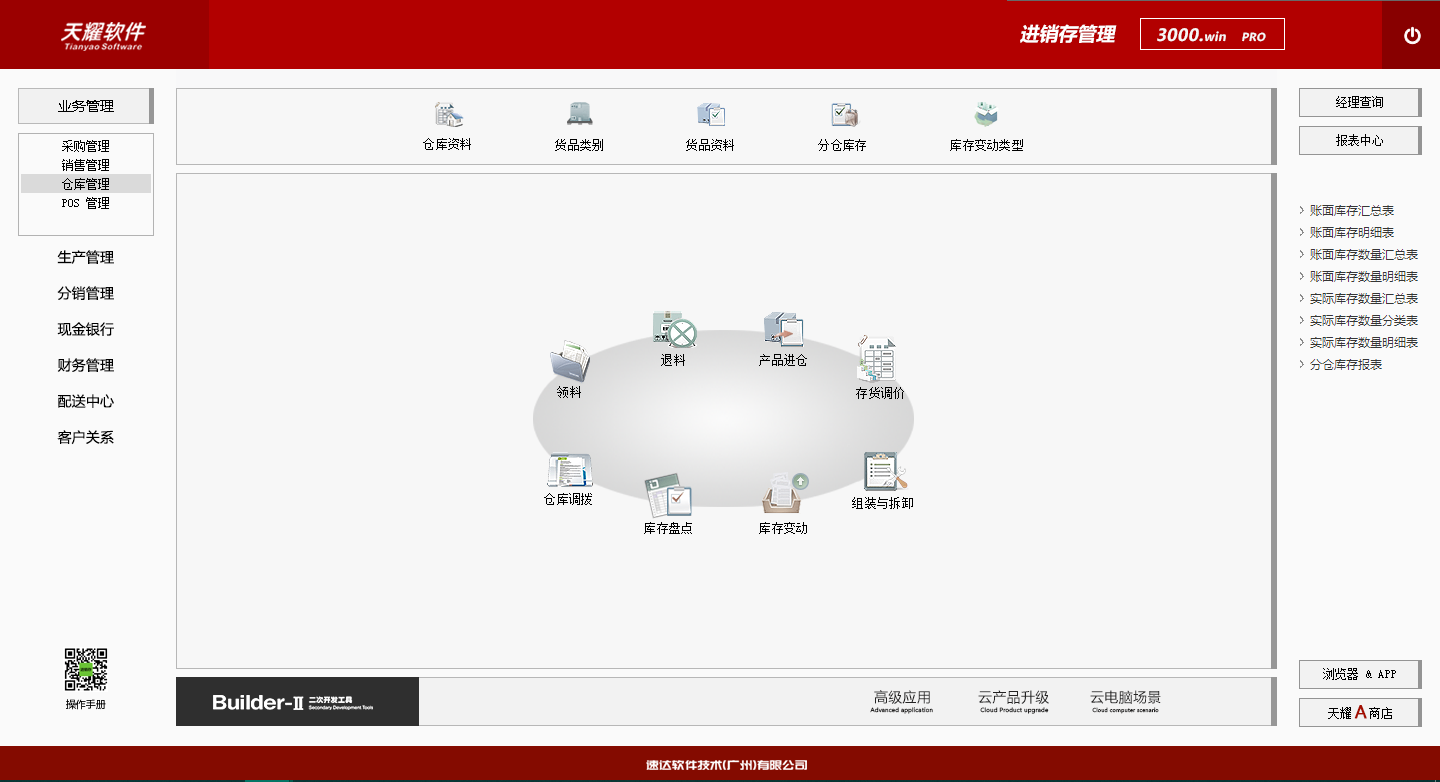Select POS 管理 in the sidebar list
This screenshot has height=782, width=1440.
point(86,203)
